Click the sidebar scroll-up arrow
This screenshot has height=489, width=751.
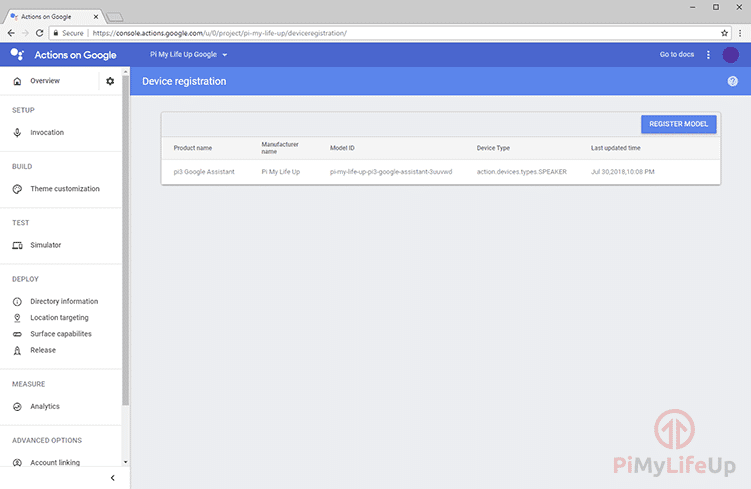tap(125, 71)
